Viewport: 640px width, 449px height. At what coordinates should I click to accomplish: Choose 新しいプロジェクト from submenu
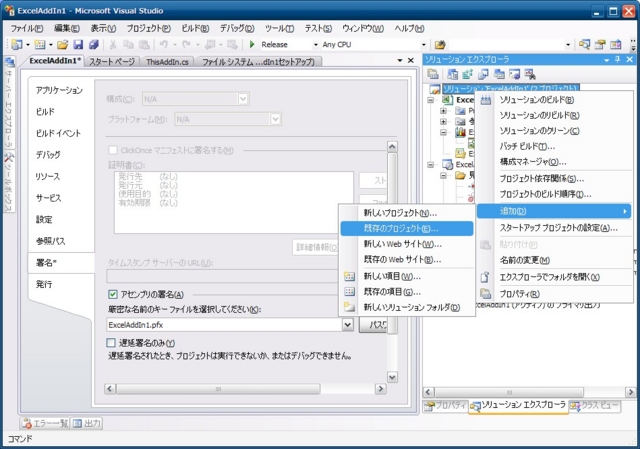pyautogui.click(x=407, y=213)
